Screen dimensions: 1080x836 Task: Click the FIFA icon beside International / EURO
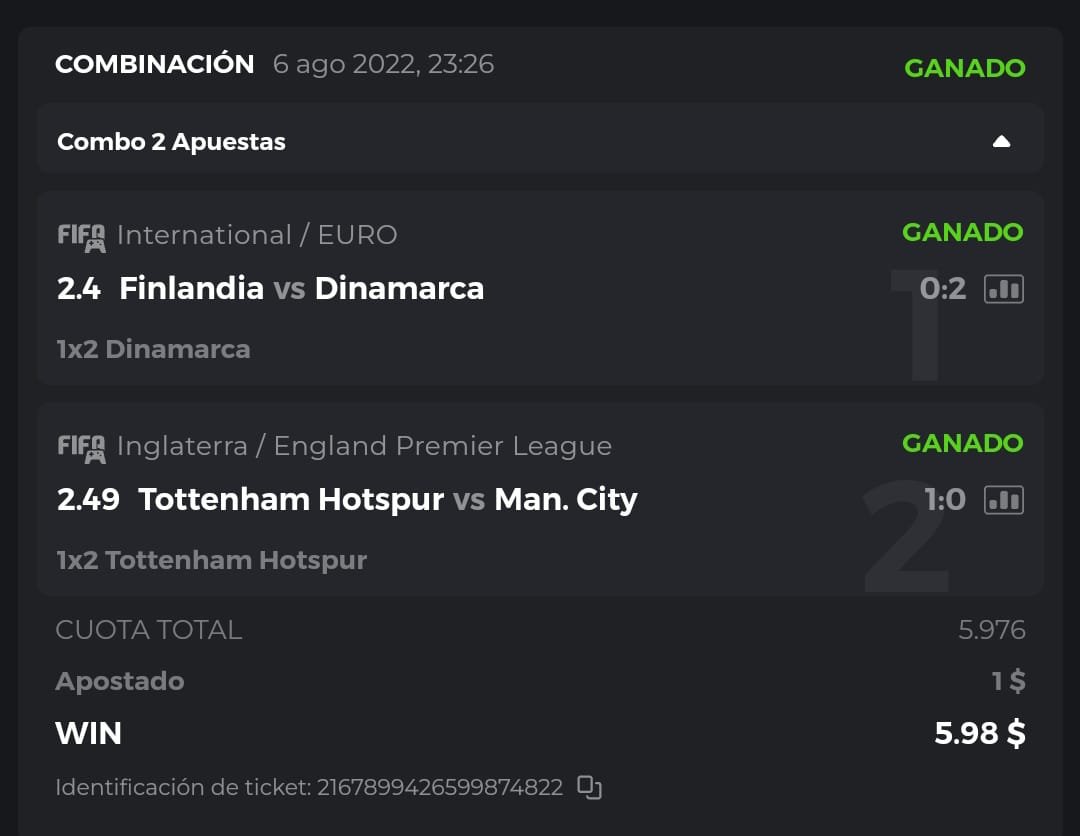tap(81, 237)
